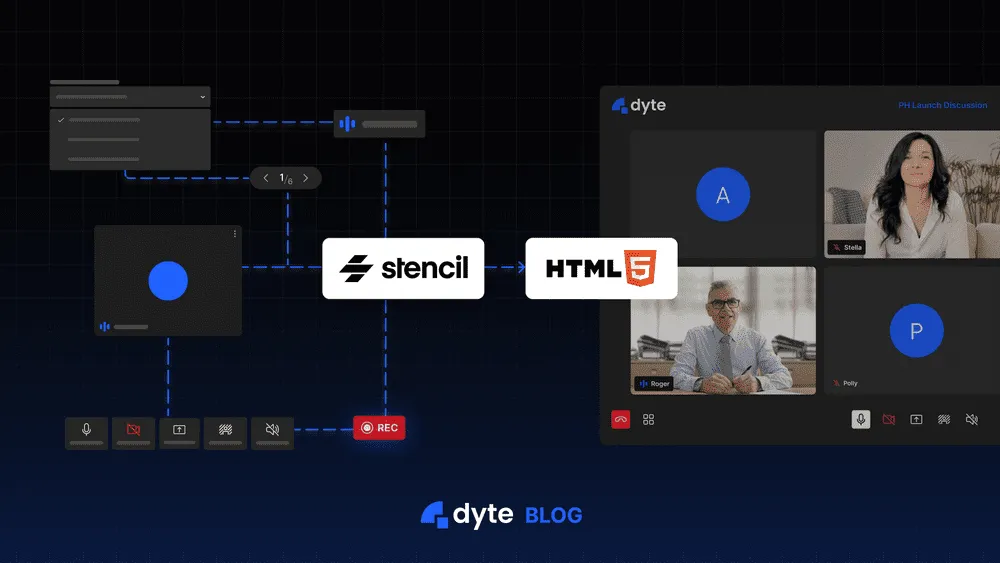This screenshot has height=563, width=1000.
Task: Open three-dot menu on participant tile
Action: [x=235, y=234]
